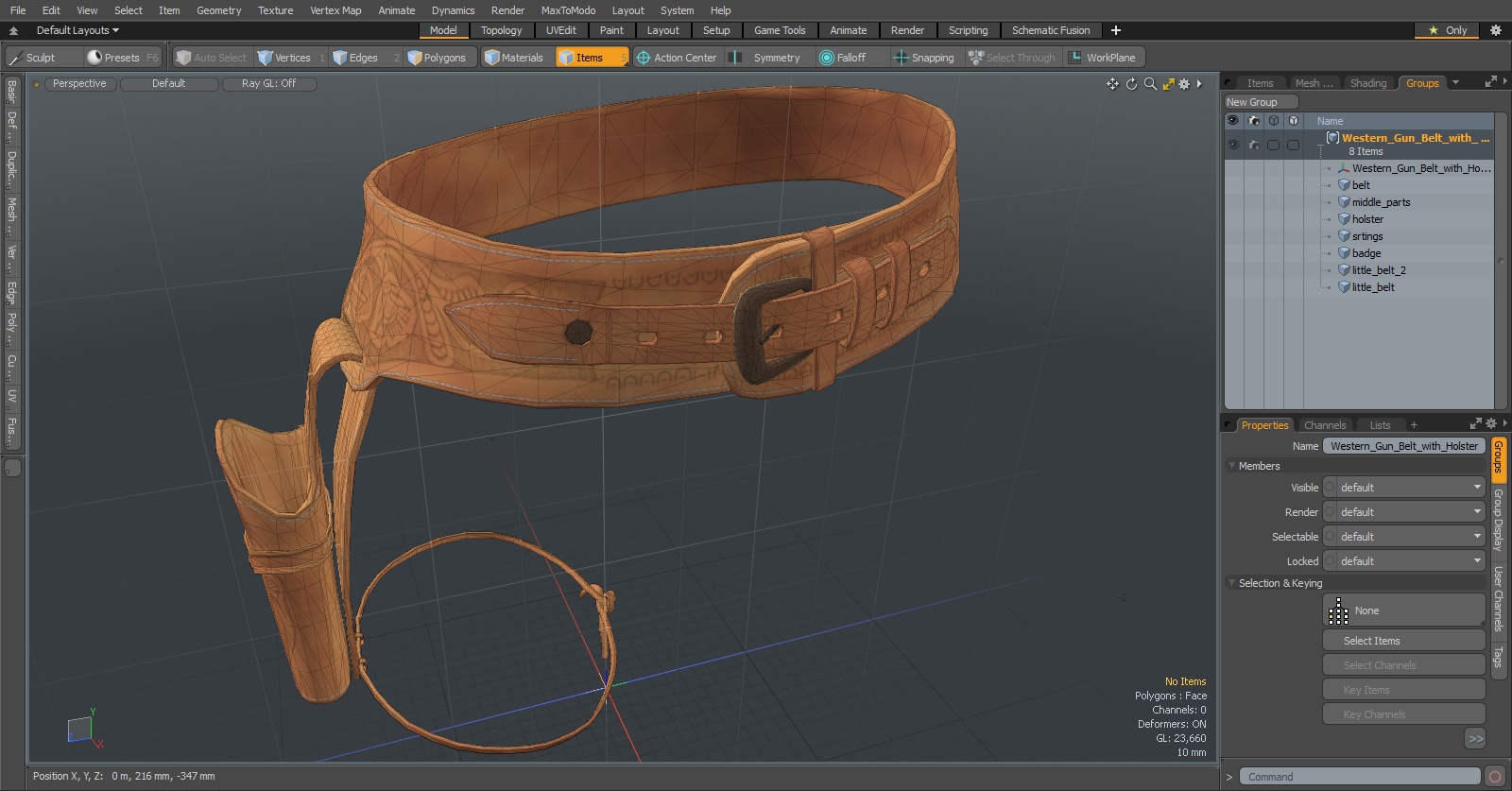Collapse the Members section
This screenshot has width=1512, height=791.
click(x=1231, y=466)
